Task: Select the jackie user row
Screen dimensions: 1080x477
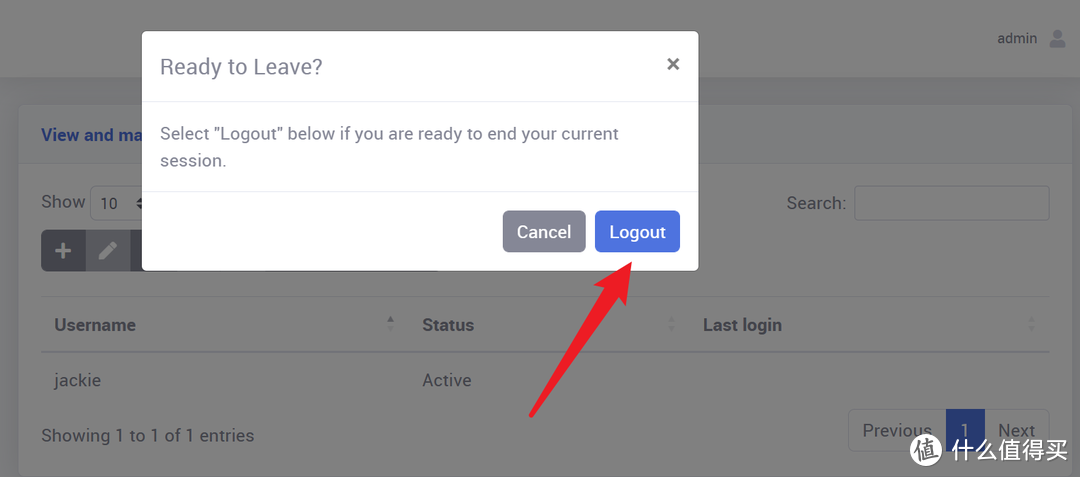Action: click(x=78, y=380)
